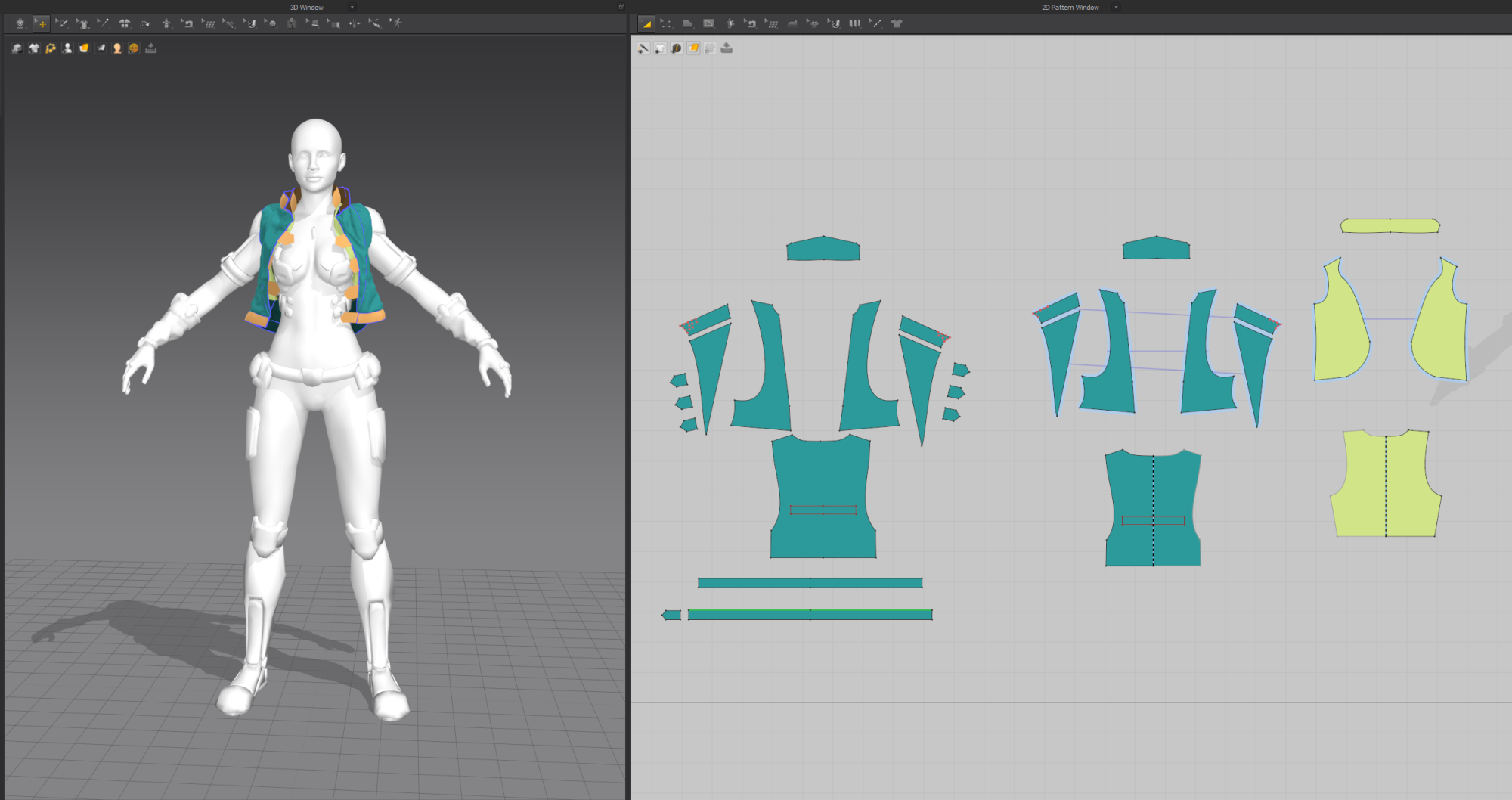Toggle the orange mesh globe display icon
Screen dimensions: 1512x800
tap(134, 48)
